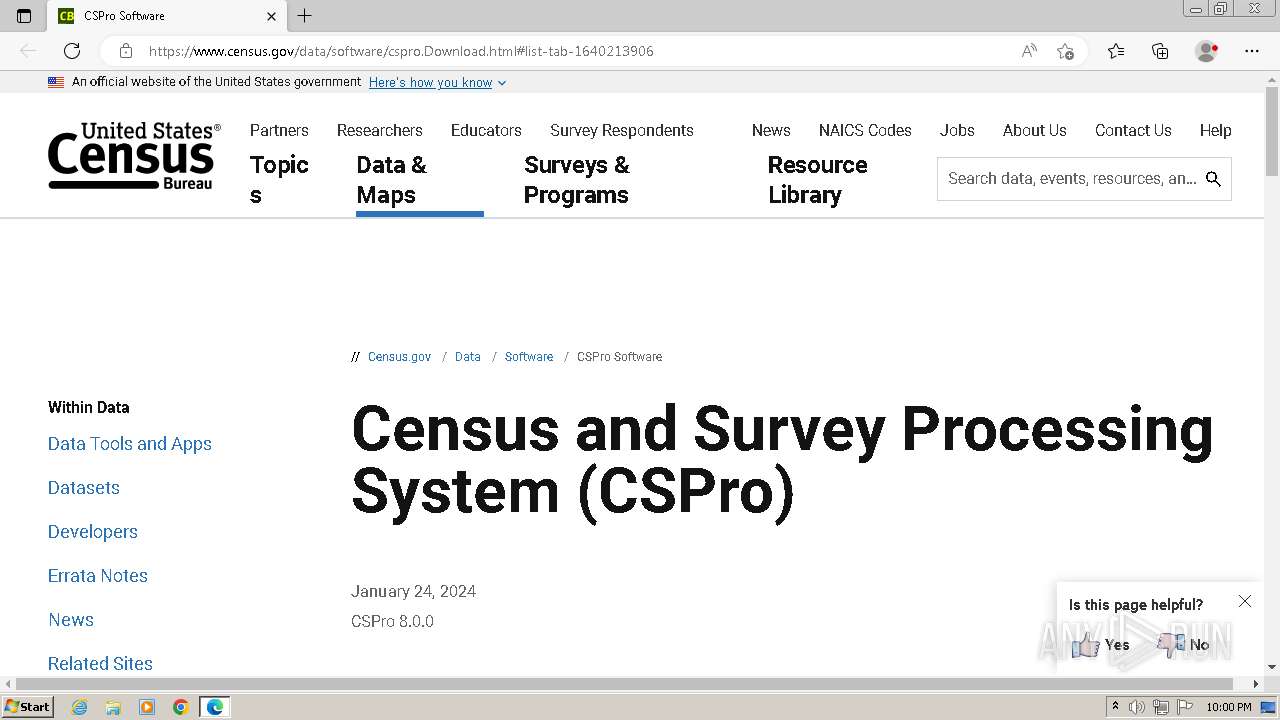Image resolution: width=1280 pixels, height=720 pixels.
Task: Open Datasets sidebar link
Action: coord(84,488)
